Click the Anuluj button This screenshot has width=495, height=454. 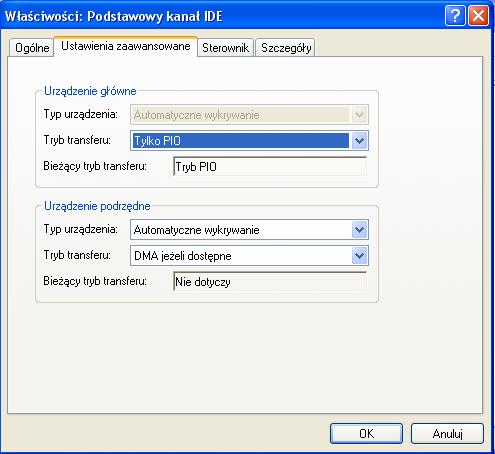coord(447,434)
